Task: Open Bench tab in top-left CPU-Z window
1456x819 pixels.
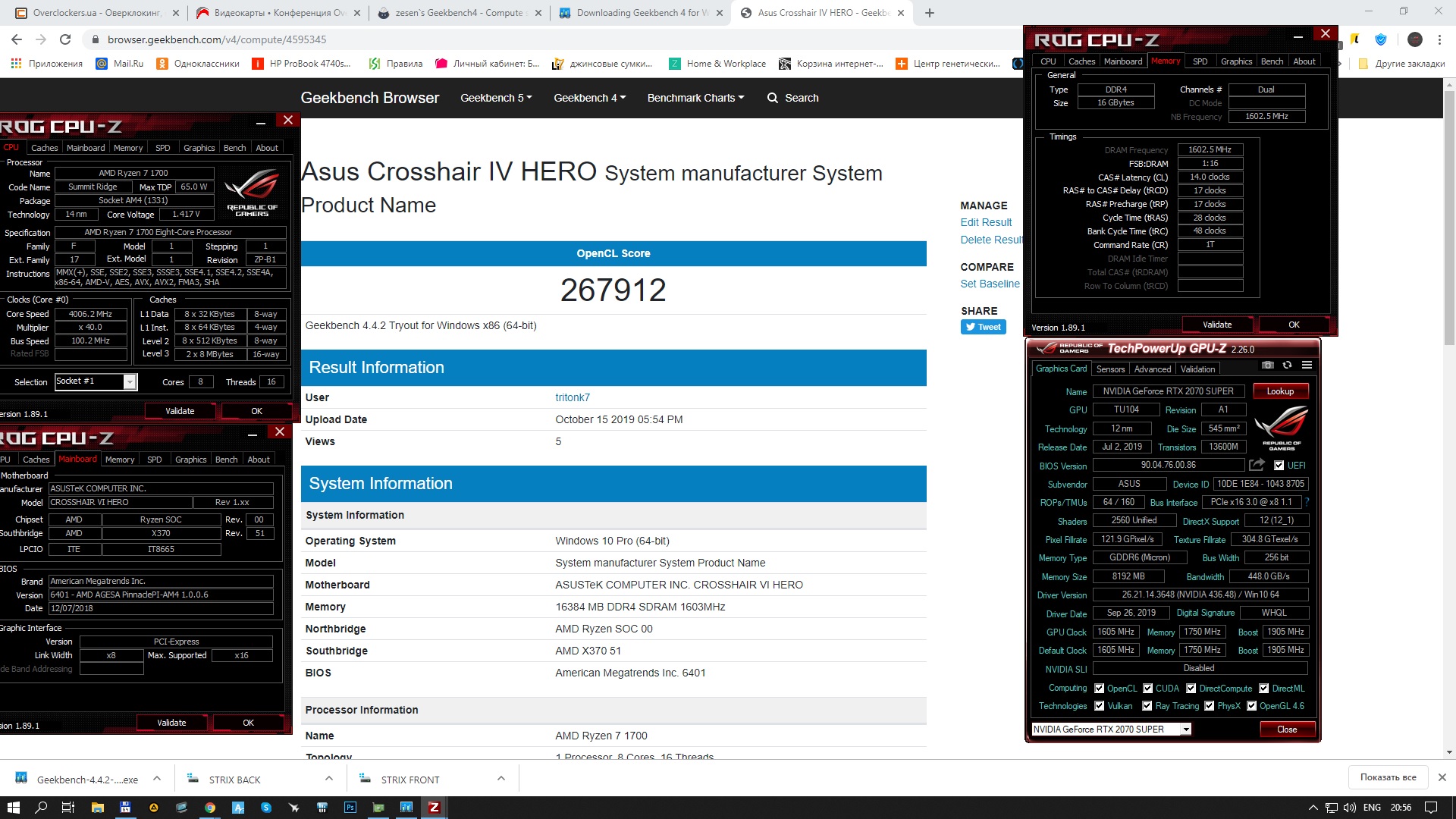Action: 234,148
